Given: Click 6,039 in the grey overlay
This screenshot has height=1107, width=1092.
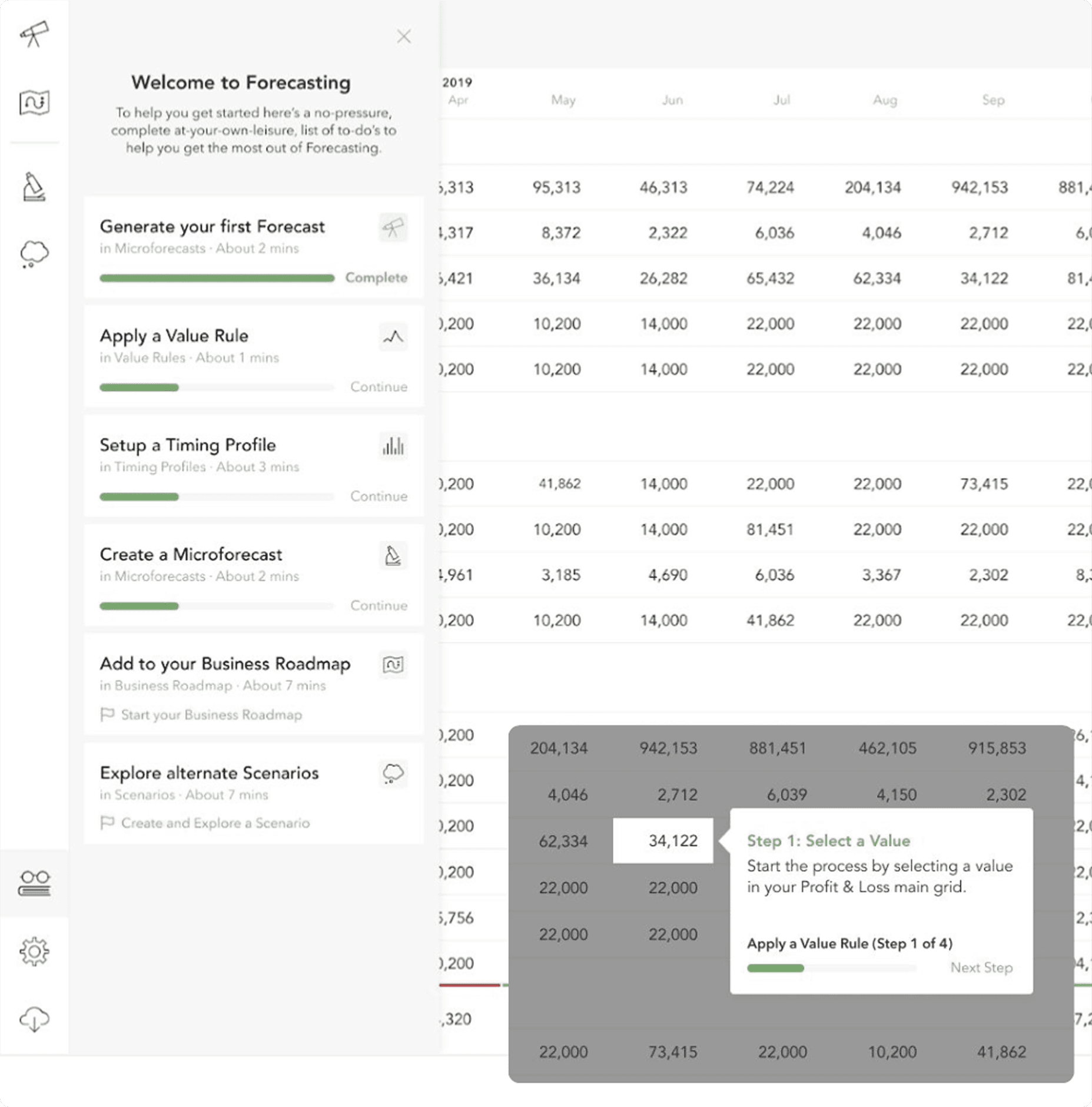Looking at the screenshot, I should click(x=786, y=794).
